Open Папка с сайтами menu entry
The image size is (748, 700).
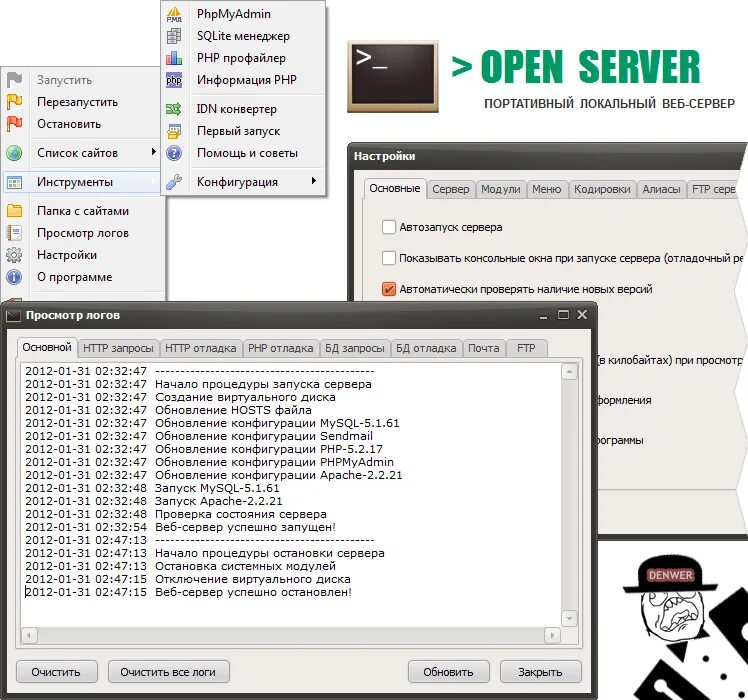pyautogui.click(x=83, y=211)
